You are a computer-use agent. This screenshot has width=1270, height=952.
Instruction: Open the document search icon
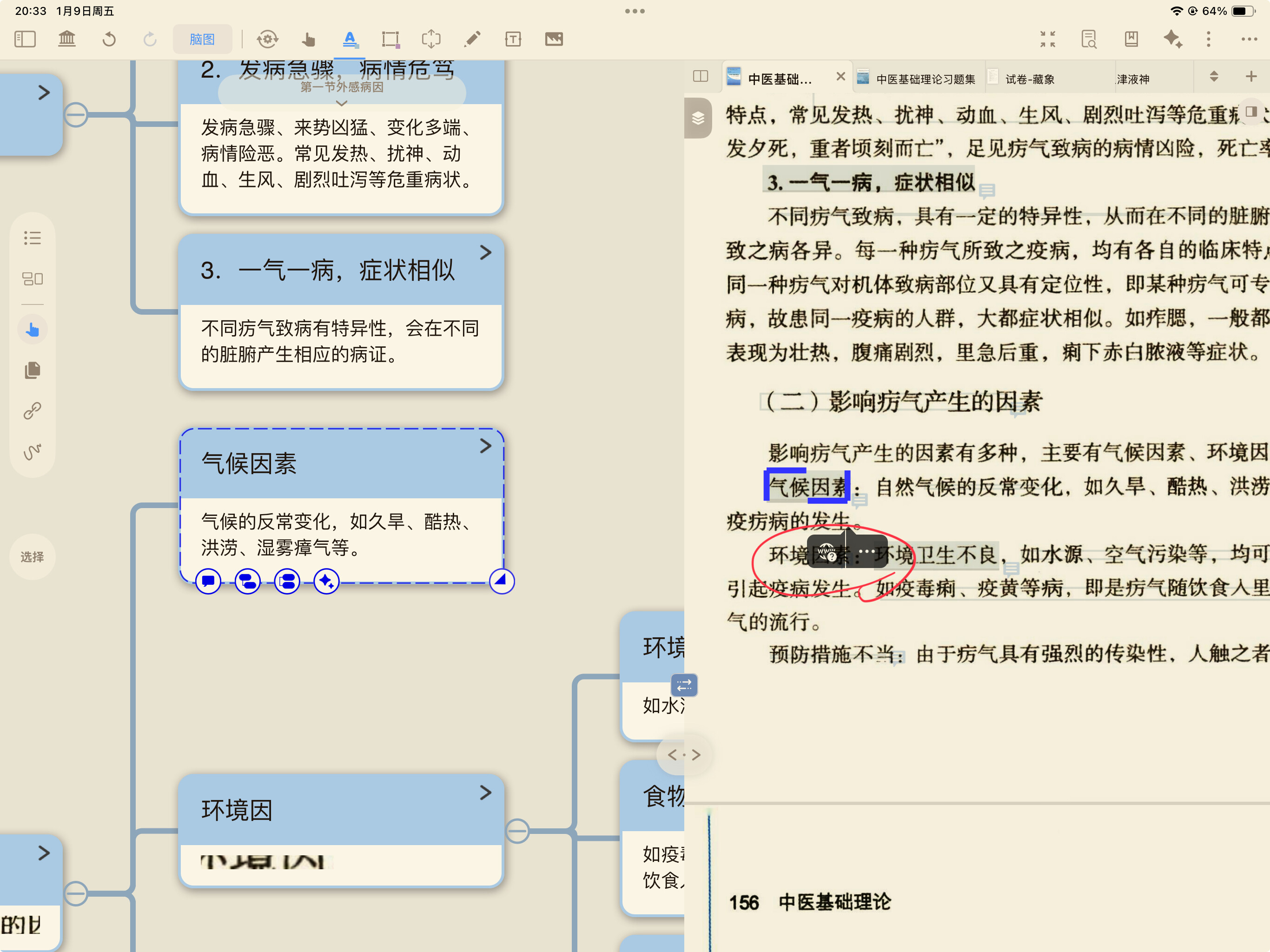pos(1089,39)
